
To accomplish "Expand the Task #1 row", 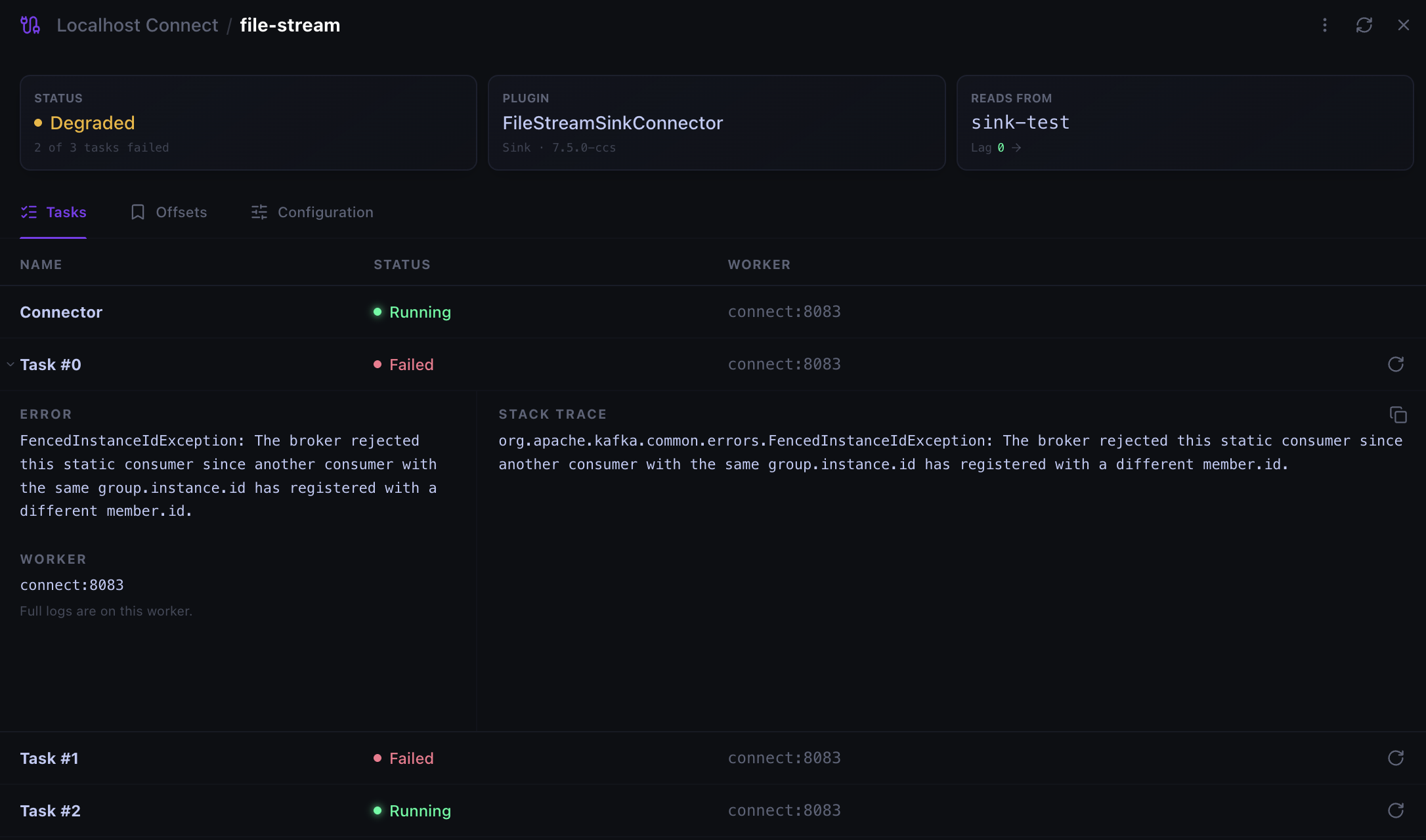I will pos(712,758).
